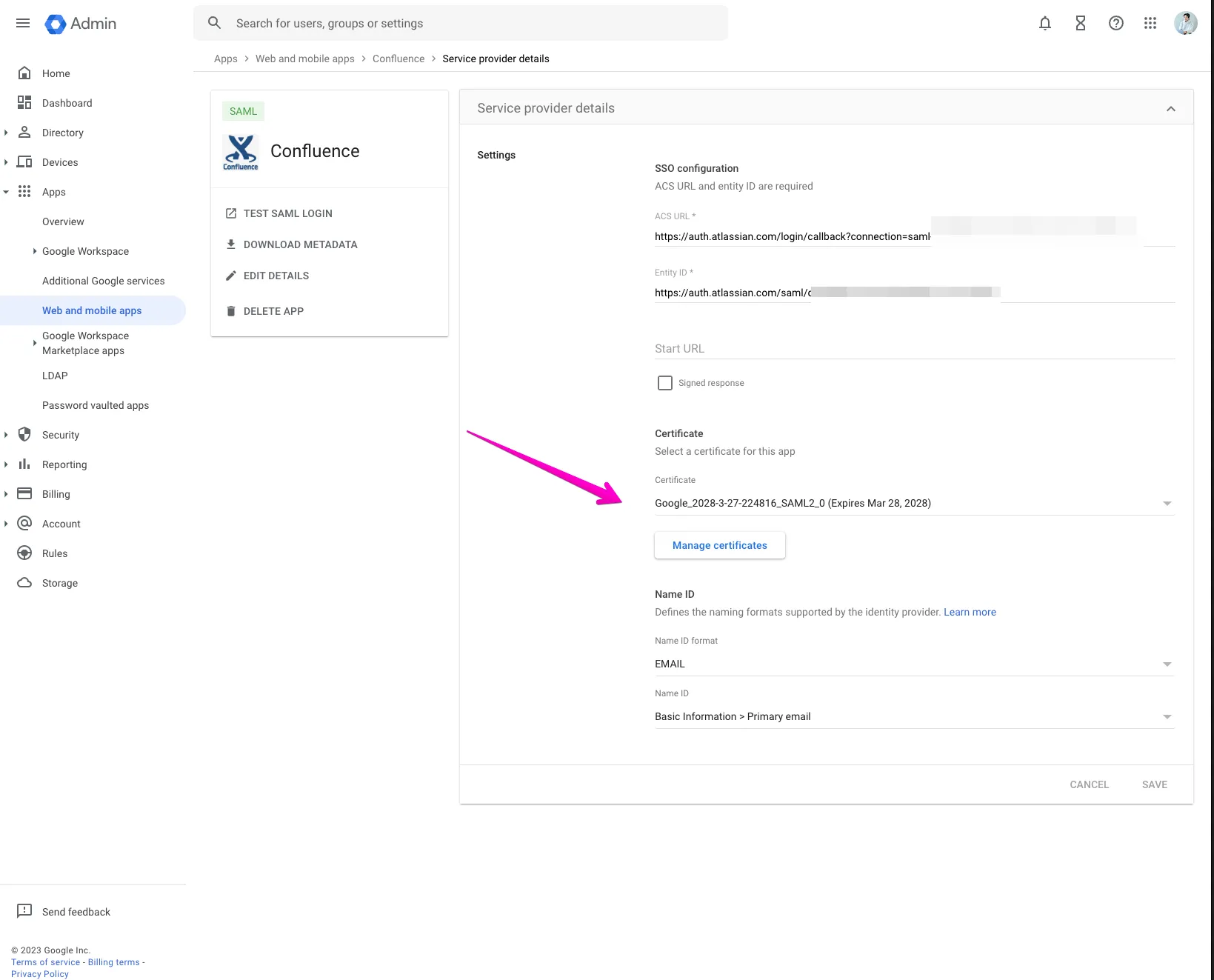1214x980 pixels.
Task: Expand the Security section in sidebar
Action: coord(6,435)
